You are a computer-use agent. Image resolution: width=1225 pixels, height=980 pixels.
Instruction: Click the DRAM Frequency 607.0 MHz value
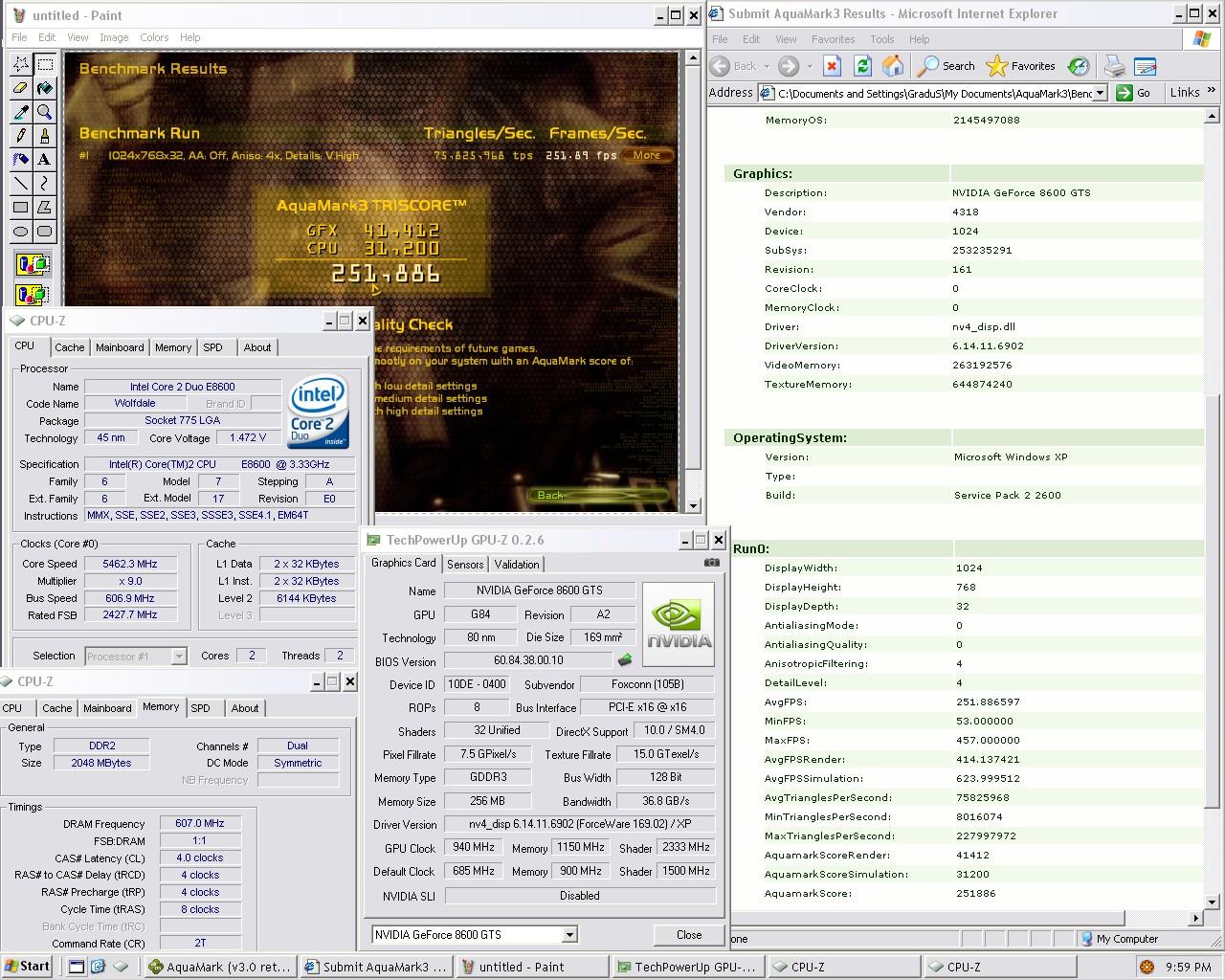(200, 823)
